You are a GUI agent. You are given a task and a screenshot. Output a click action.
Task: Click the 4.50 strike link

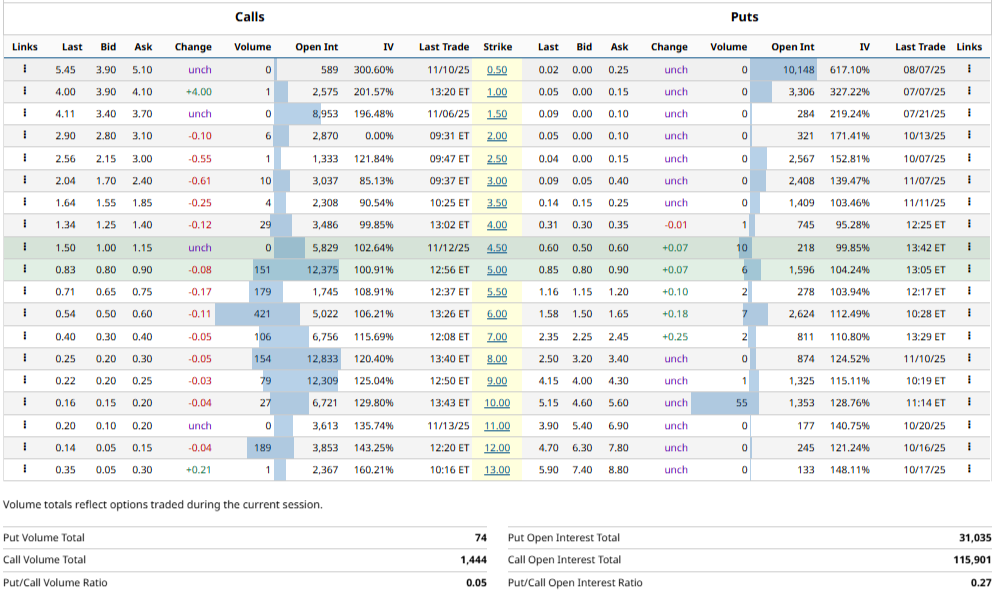pos(497,248)
